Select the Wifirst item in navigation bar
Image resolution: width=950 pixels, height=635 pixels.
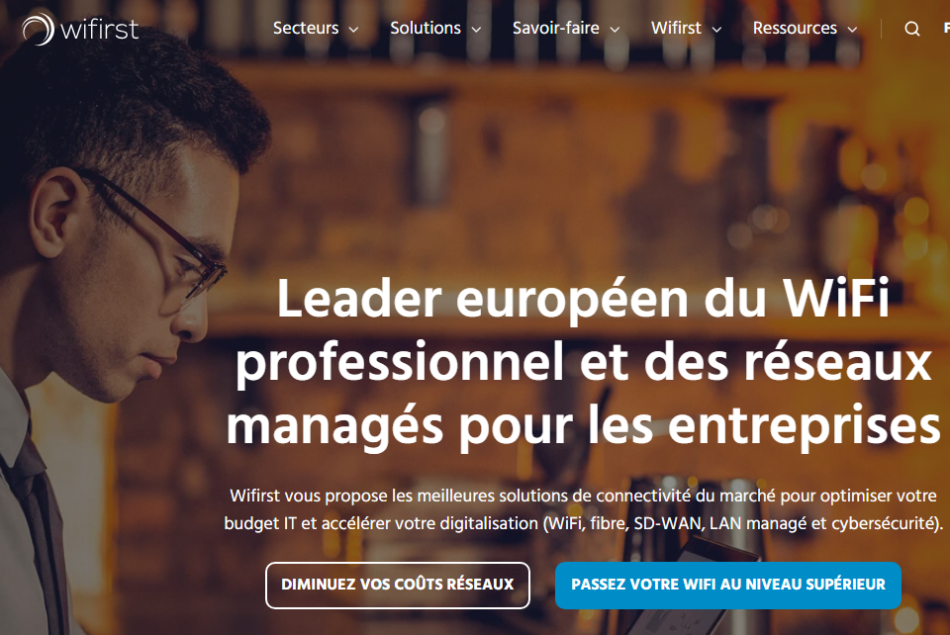click(x=676, y=28)
